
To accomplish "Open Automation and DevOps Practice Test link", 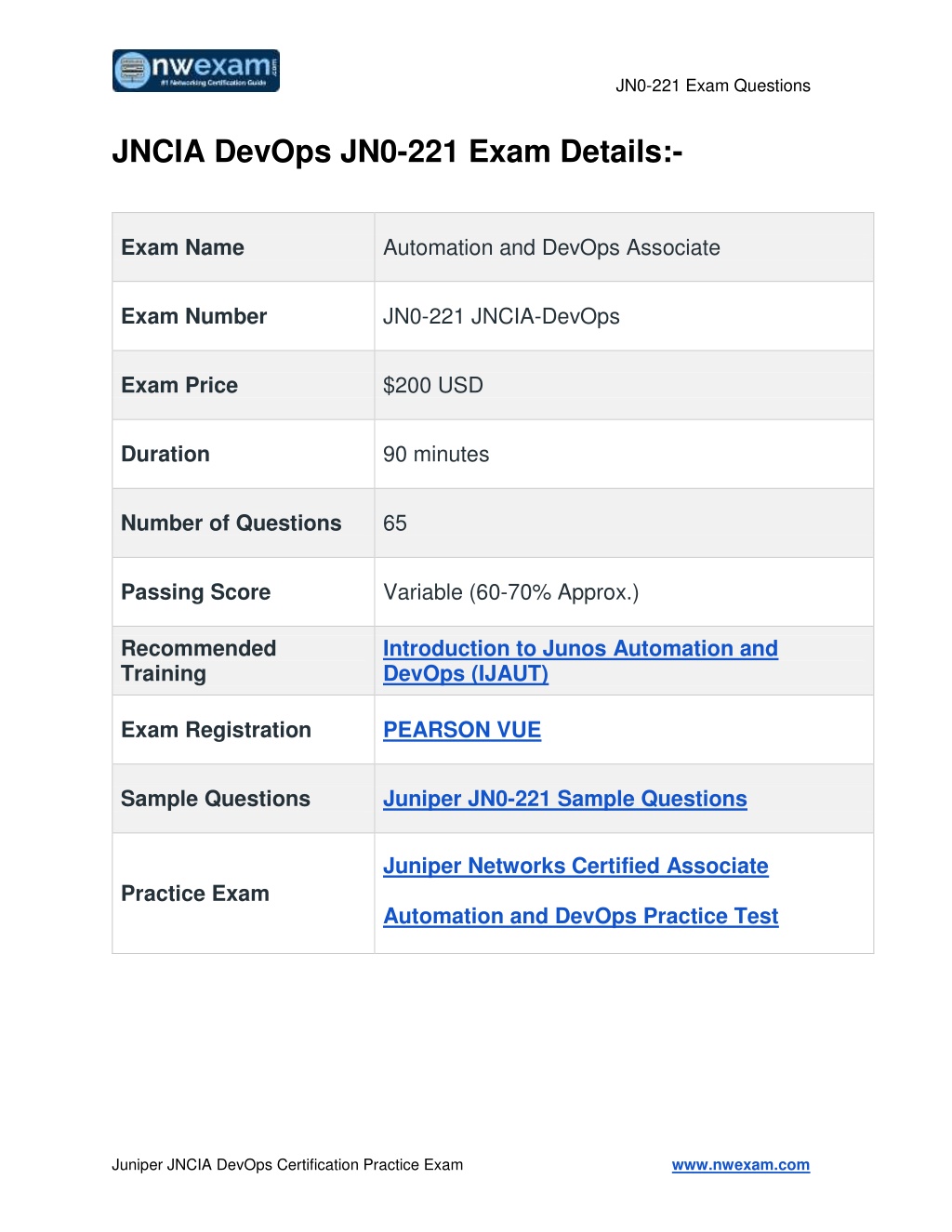I will [581, 916].
